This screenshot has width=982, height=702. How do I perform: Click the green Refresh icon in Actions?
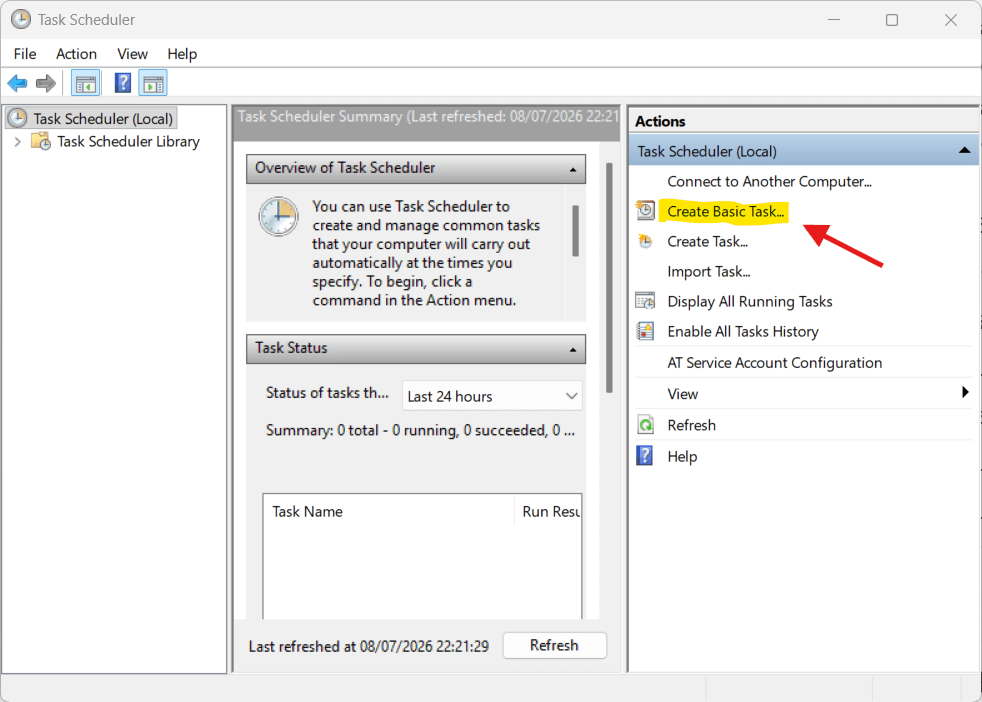[646, 425]
